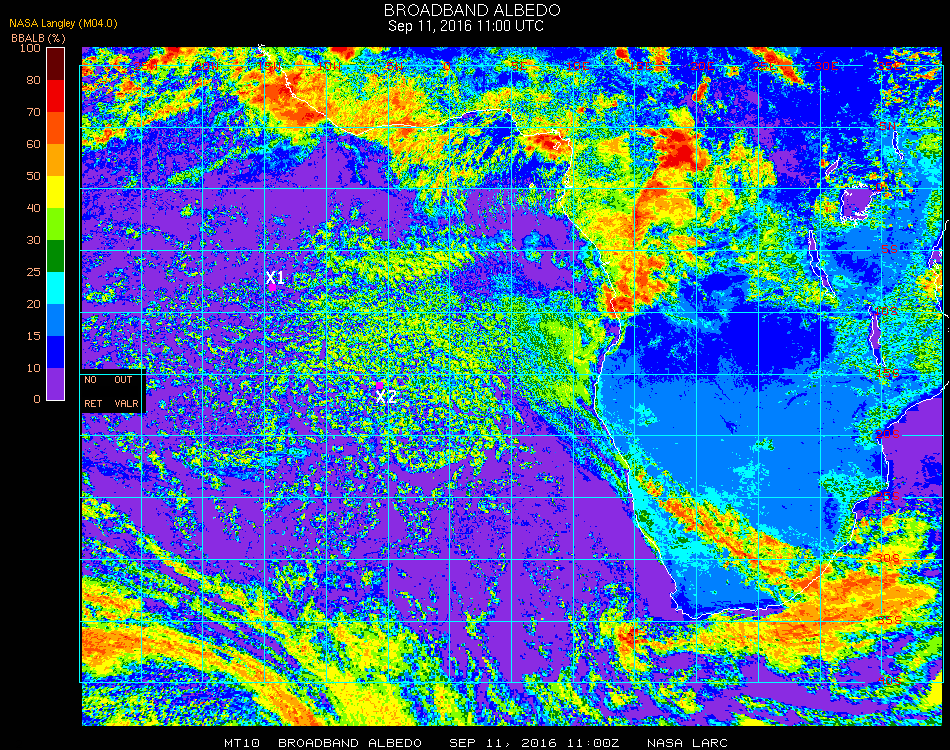Click the 'Sep 11, 2016 11:00 UTC' date text
The height and width of the screenshot is (750, 950).
466,26
